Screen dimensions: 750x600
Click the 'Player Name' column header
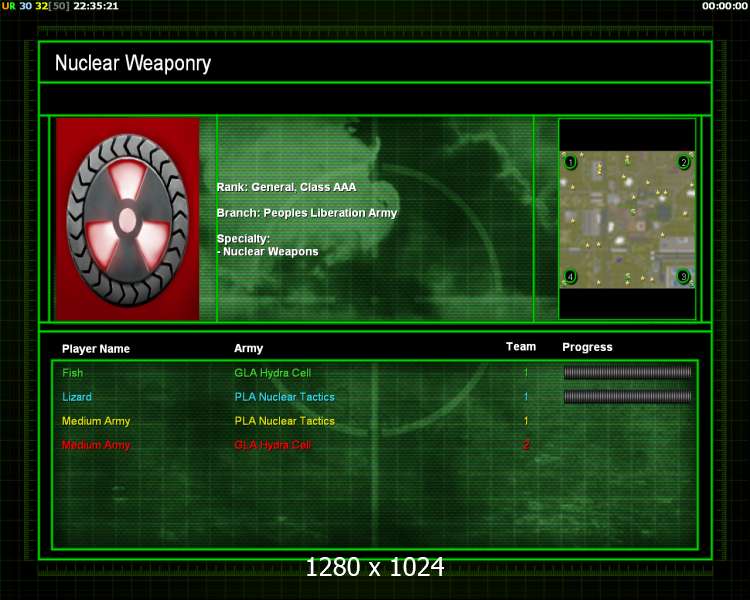pos(96,348)
